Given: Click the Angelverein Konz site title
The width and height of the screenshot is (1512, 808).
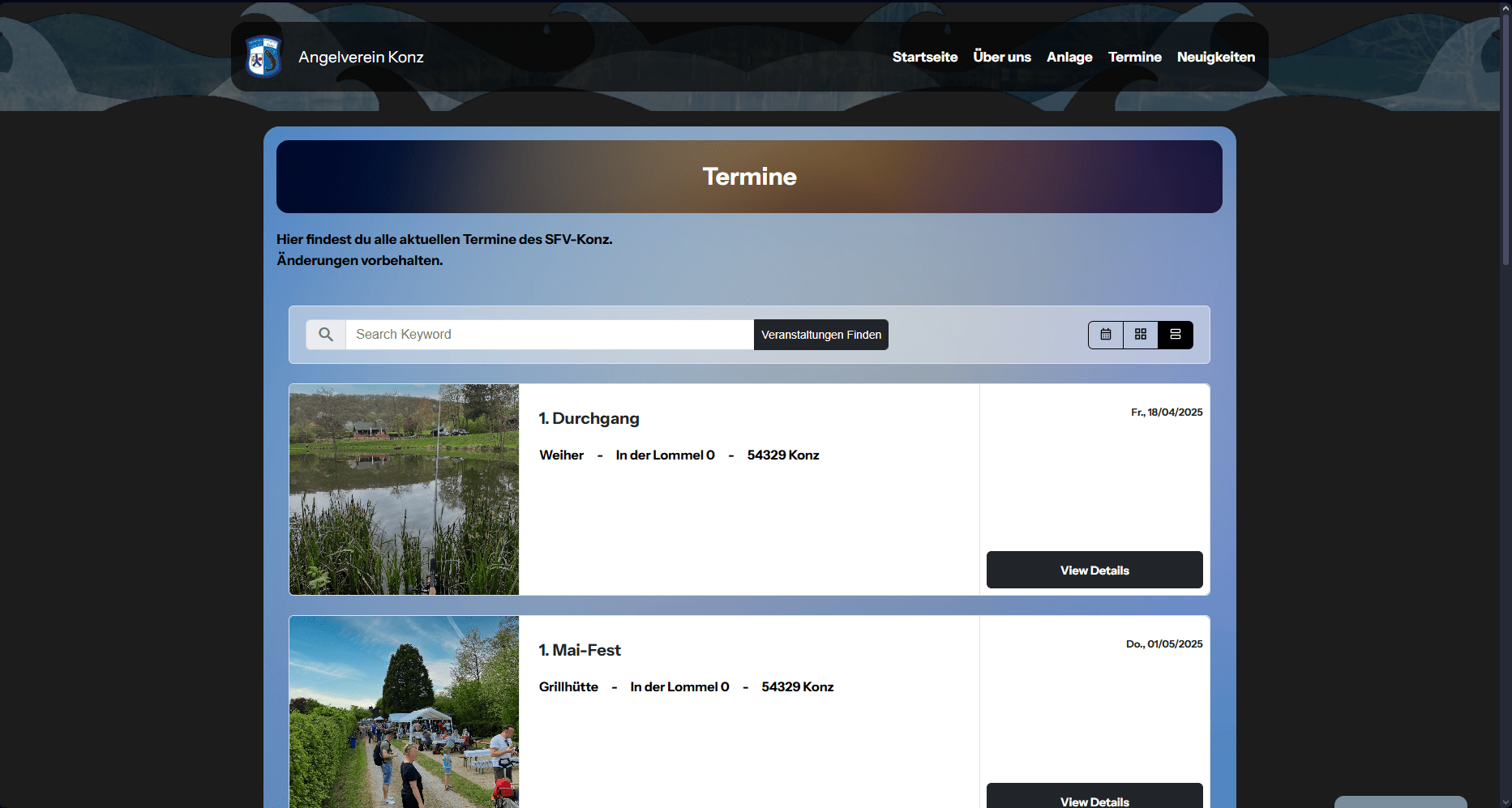Looking at the screenshot, I should [x=361, y=57].
